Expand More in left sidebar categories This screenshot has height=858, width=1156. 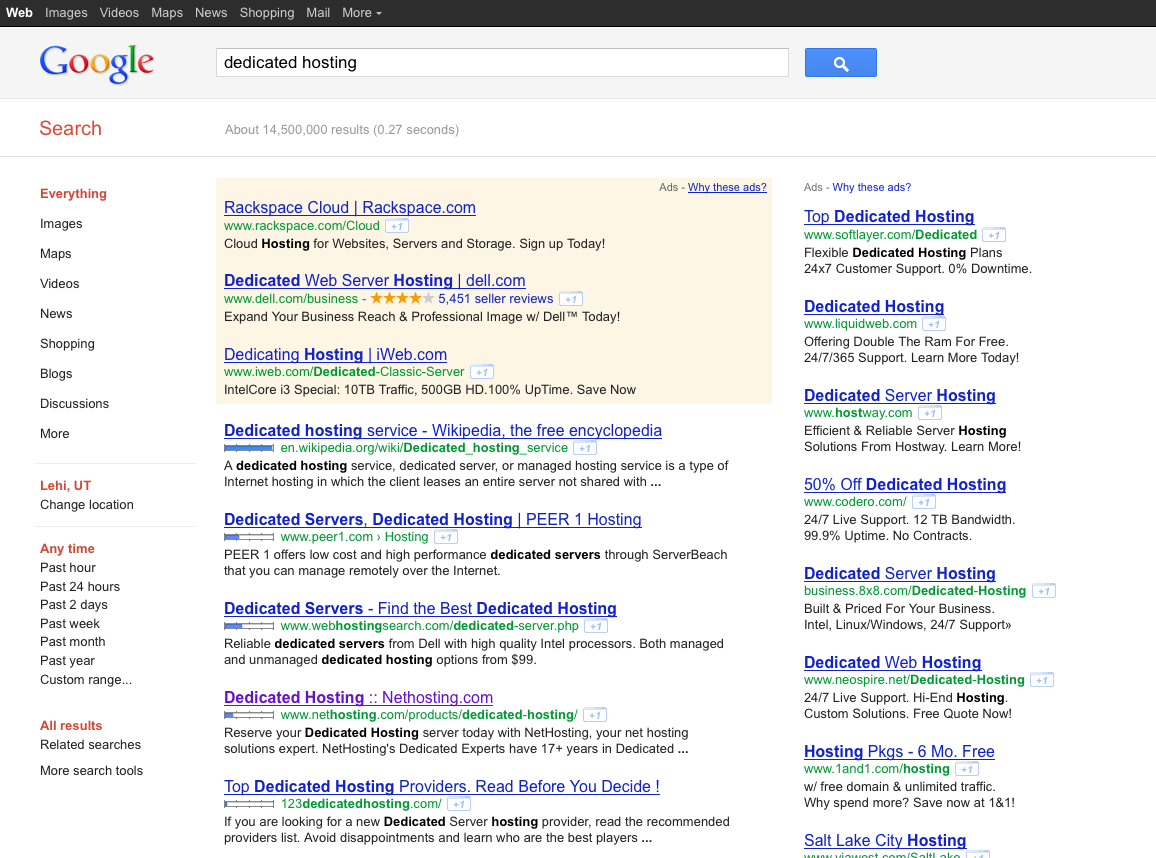tap(55, 434)
